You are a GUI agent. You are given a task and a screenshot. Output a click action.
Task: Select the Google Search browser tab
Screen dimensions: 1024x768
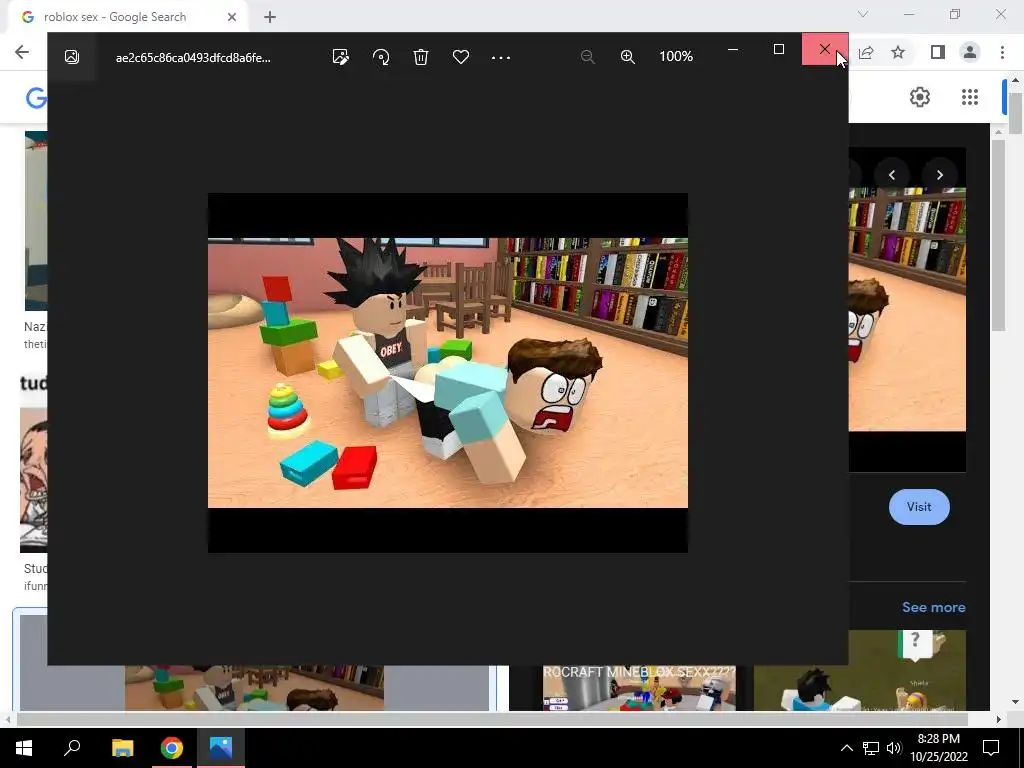(128, 17)
